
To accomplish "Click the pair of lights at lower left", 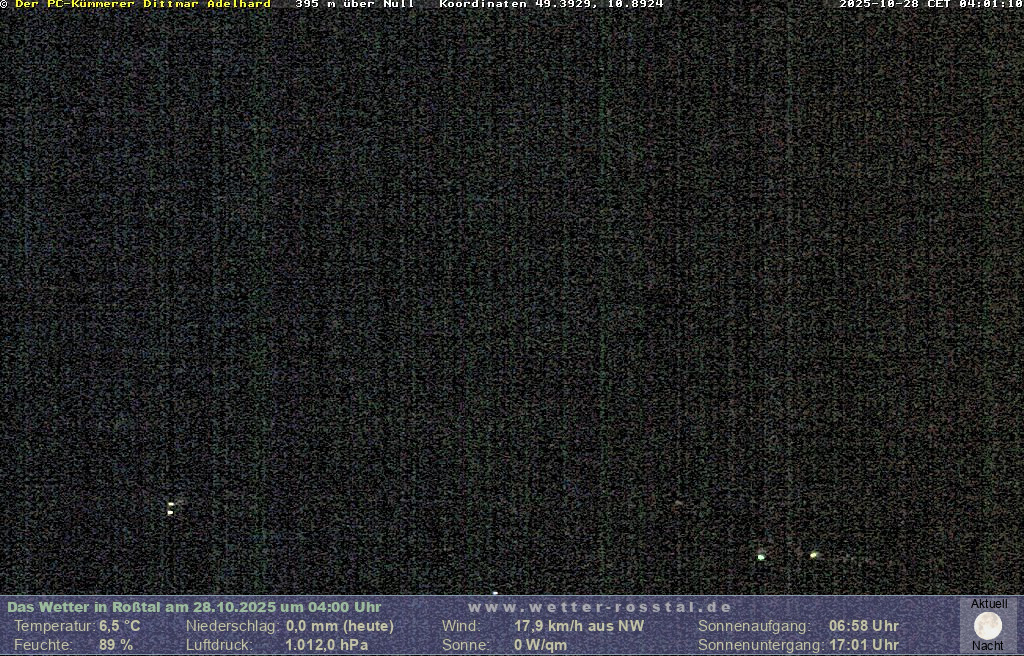I will 171,508.
